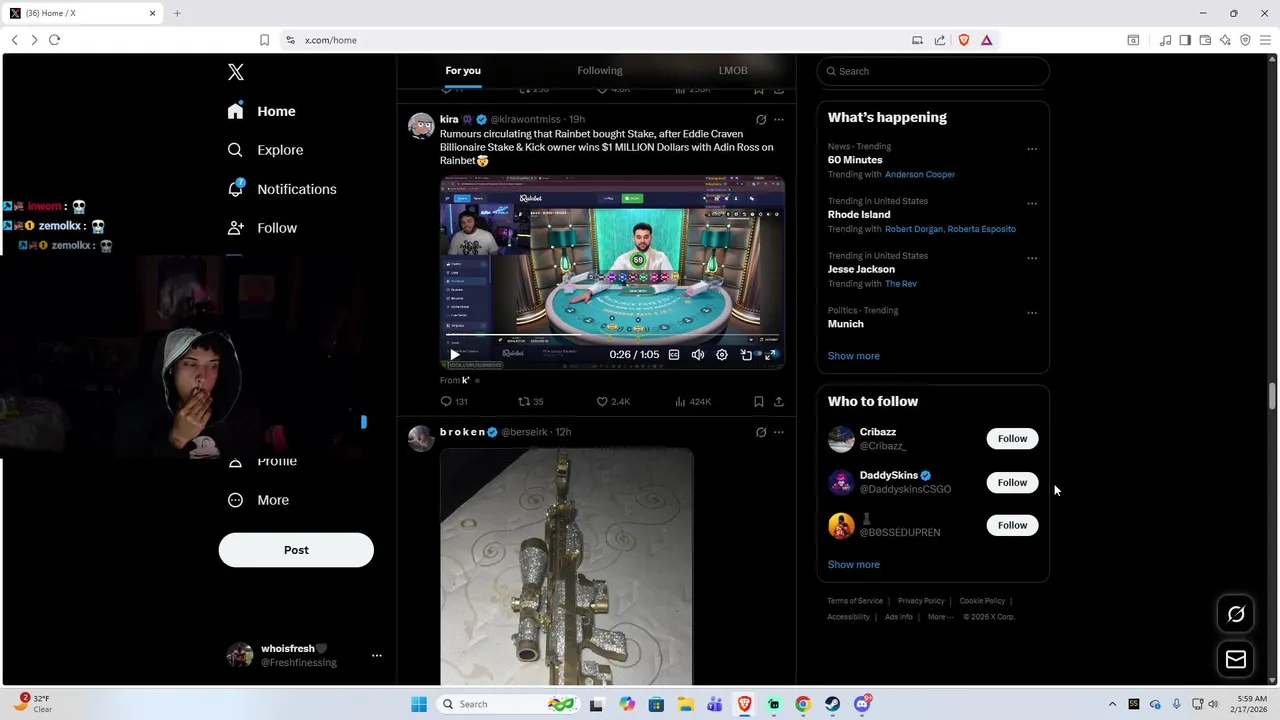Open the browser hamburger menu
This screenshot has height=720, width=1280.
click(x=1265, y=40)
